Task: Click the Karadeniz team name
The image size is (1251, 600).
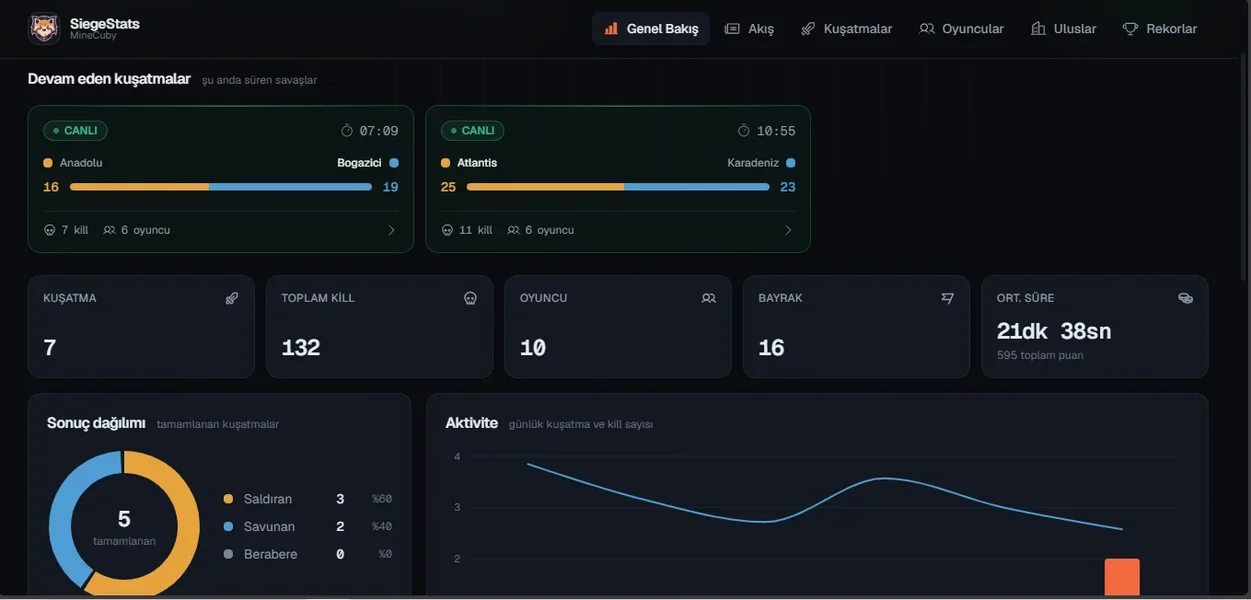Action: 753,163
